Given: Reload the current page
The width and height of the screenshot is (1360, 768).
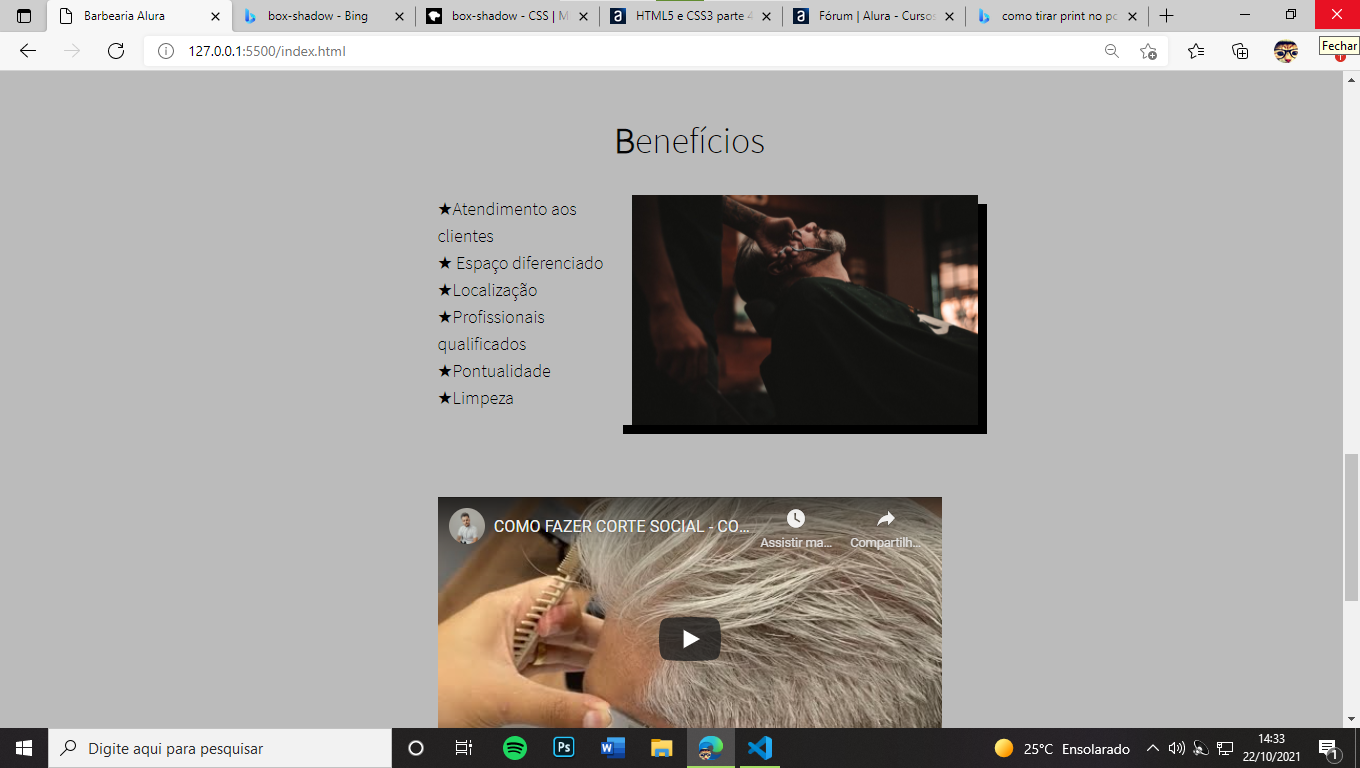Looking at the screenshot, I should click(x=116, y=51).
